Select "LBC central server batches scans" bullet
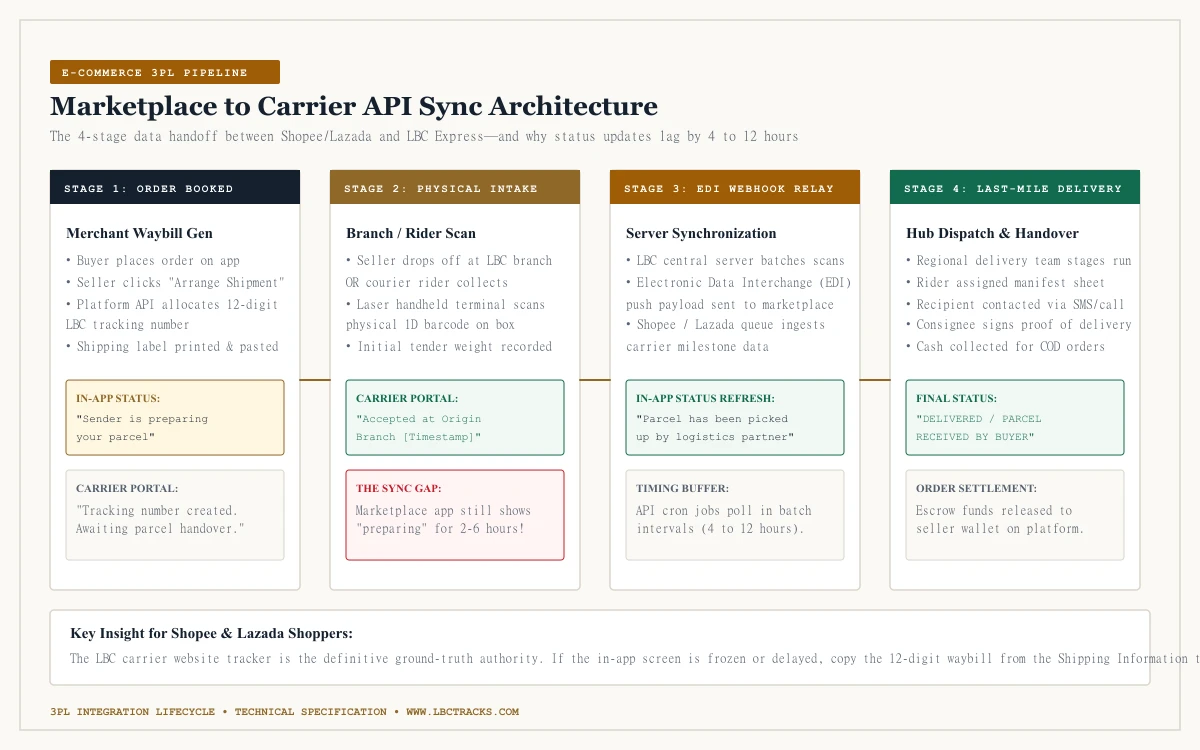 point(735,261)
